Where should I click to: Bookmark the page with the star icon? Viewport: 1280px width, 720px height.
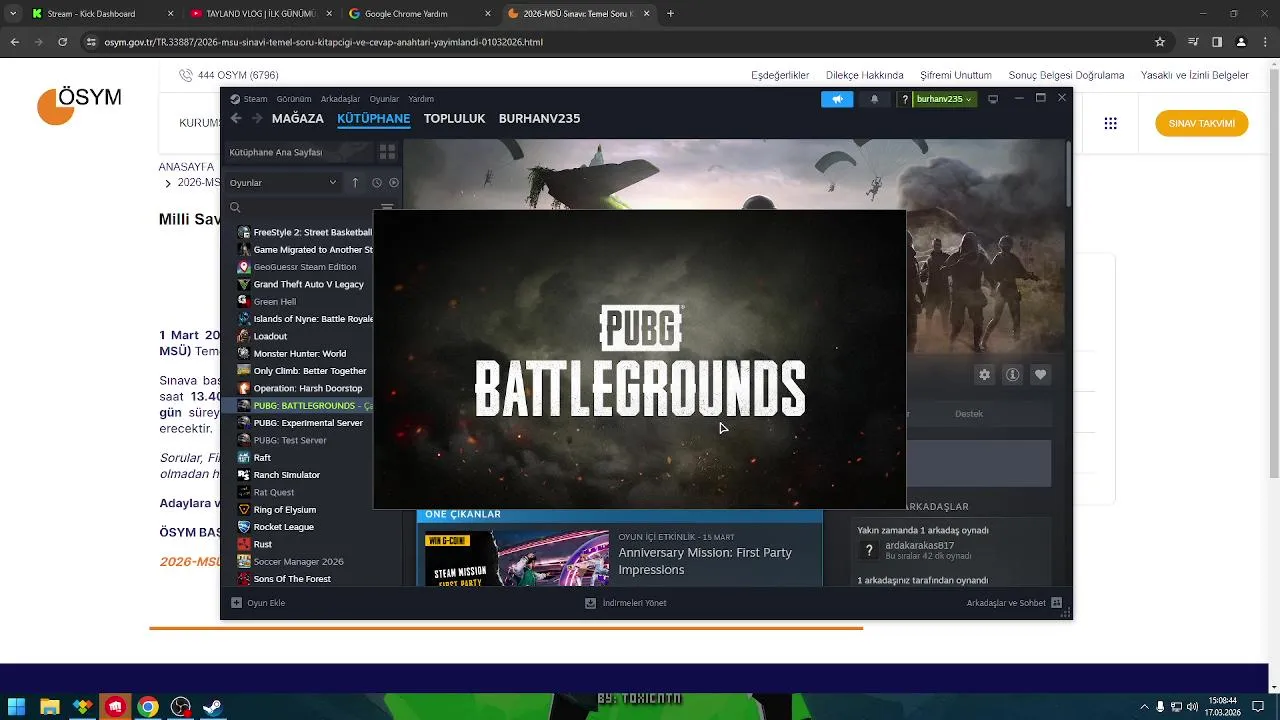pos(1160,42)
